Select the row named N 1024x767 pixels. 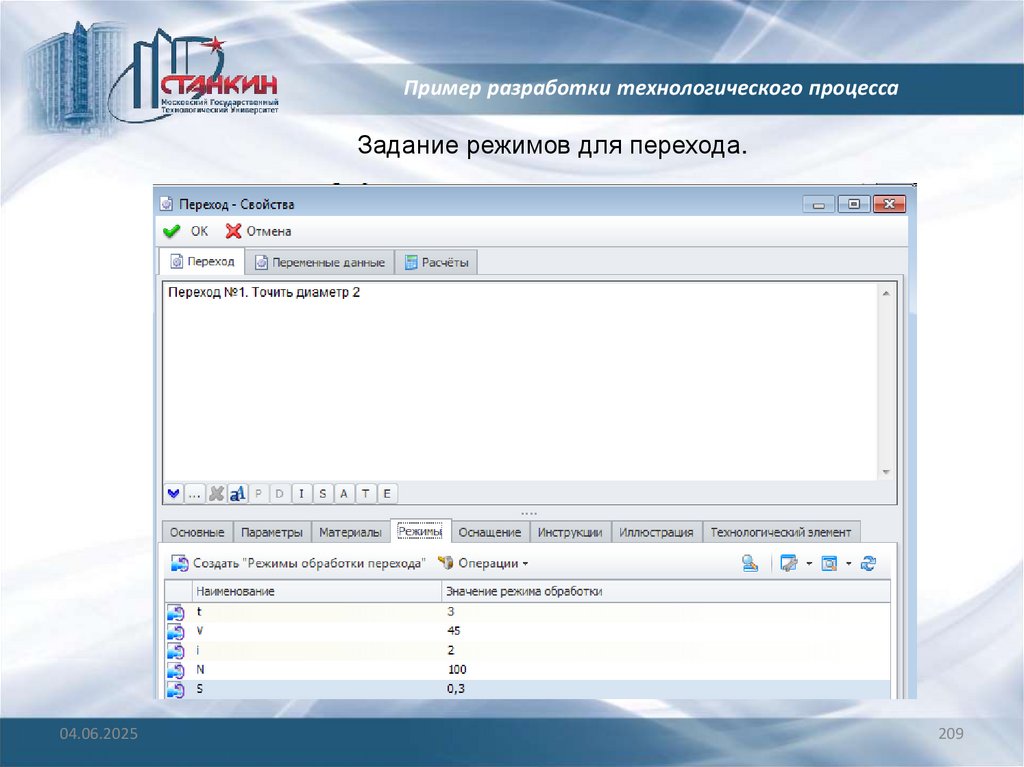(528, 670)
